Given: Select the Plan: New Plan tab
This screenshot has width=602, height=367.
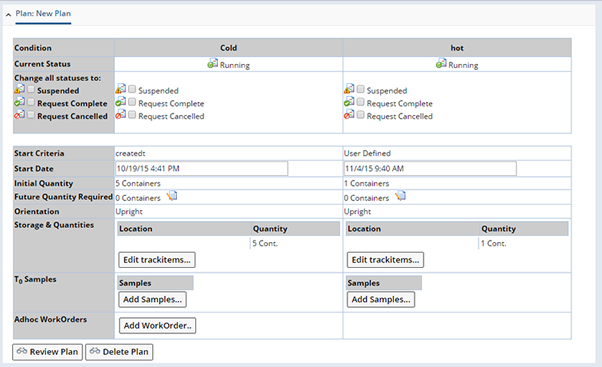Looking at the screenshot, I should pyautogui.click(x=43, y=13).
